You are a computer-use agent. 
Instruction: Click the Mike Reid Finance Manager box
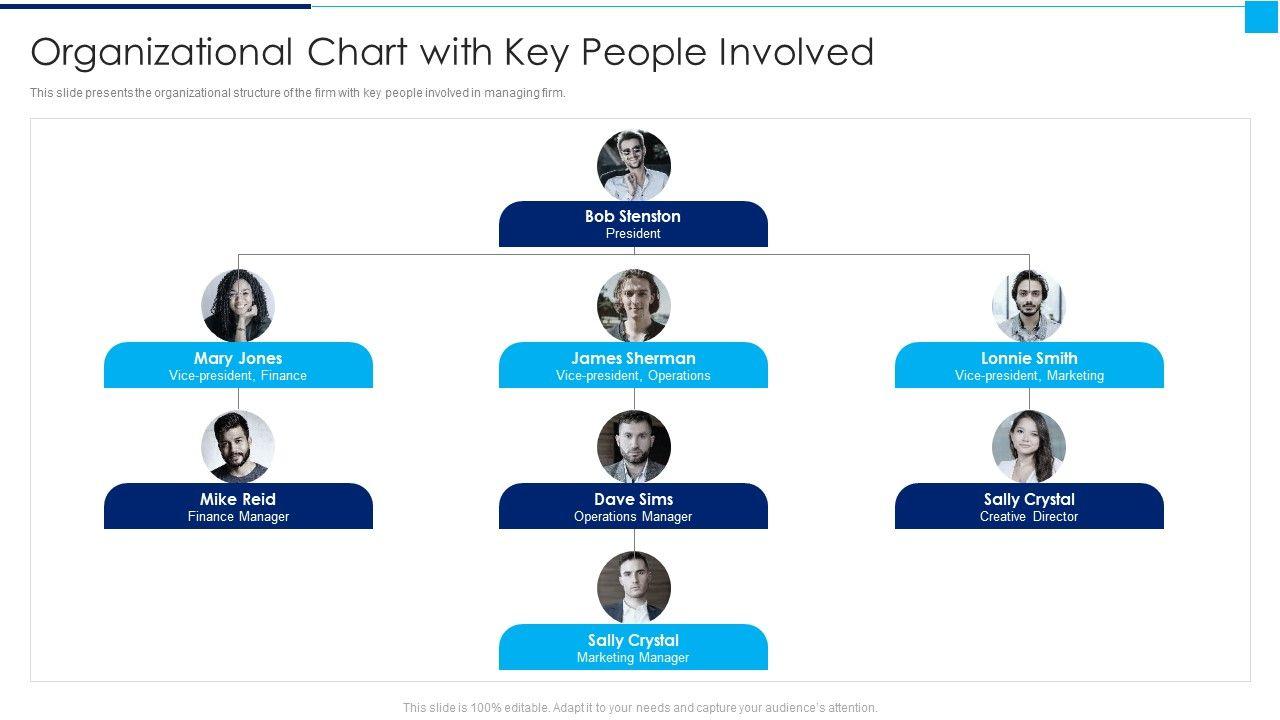click(238, 506)
